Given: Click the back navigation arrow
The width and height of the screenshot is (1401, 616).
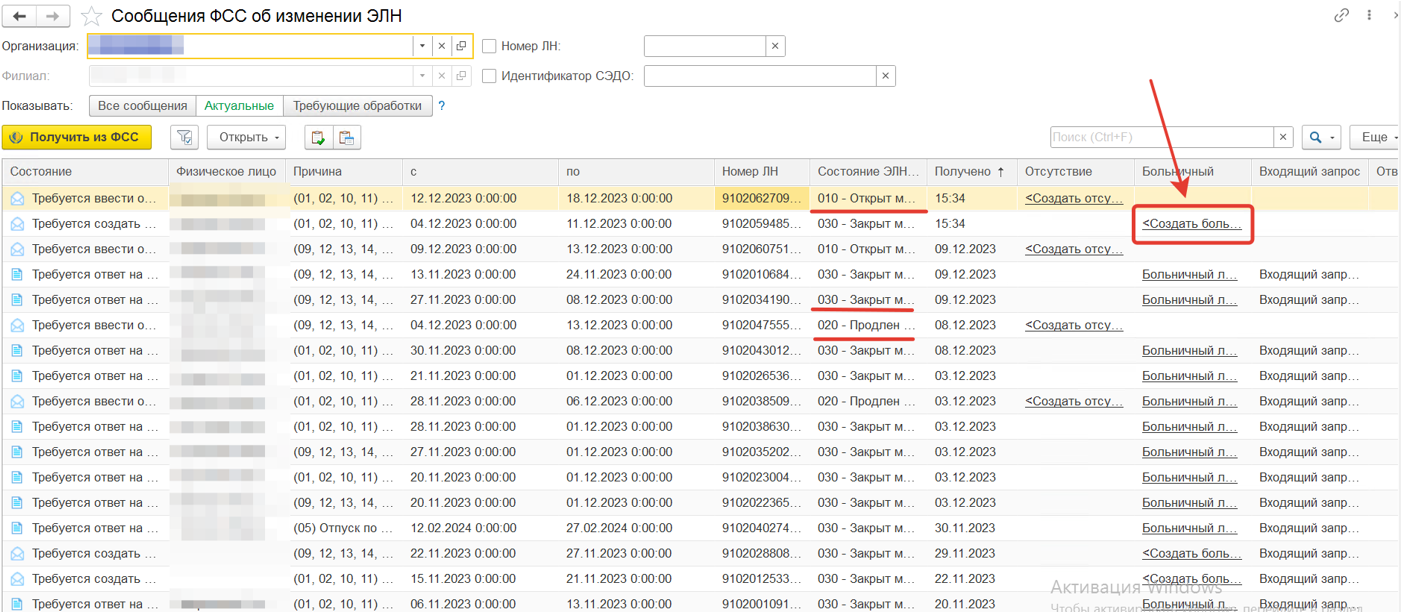Looking at the screenshot, I should (20, 16).
